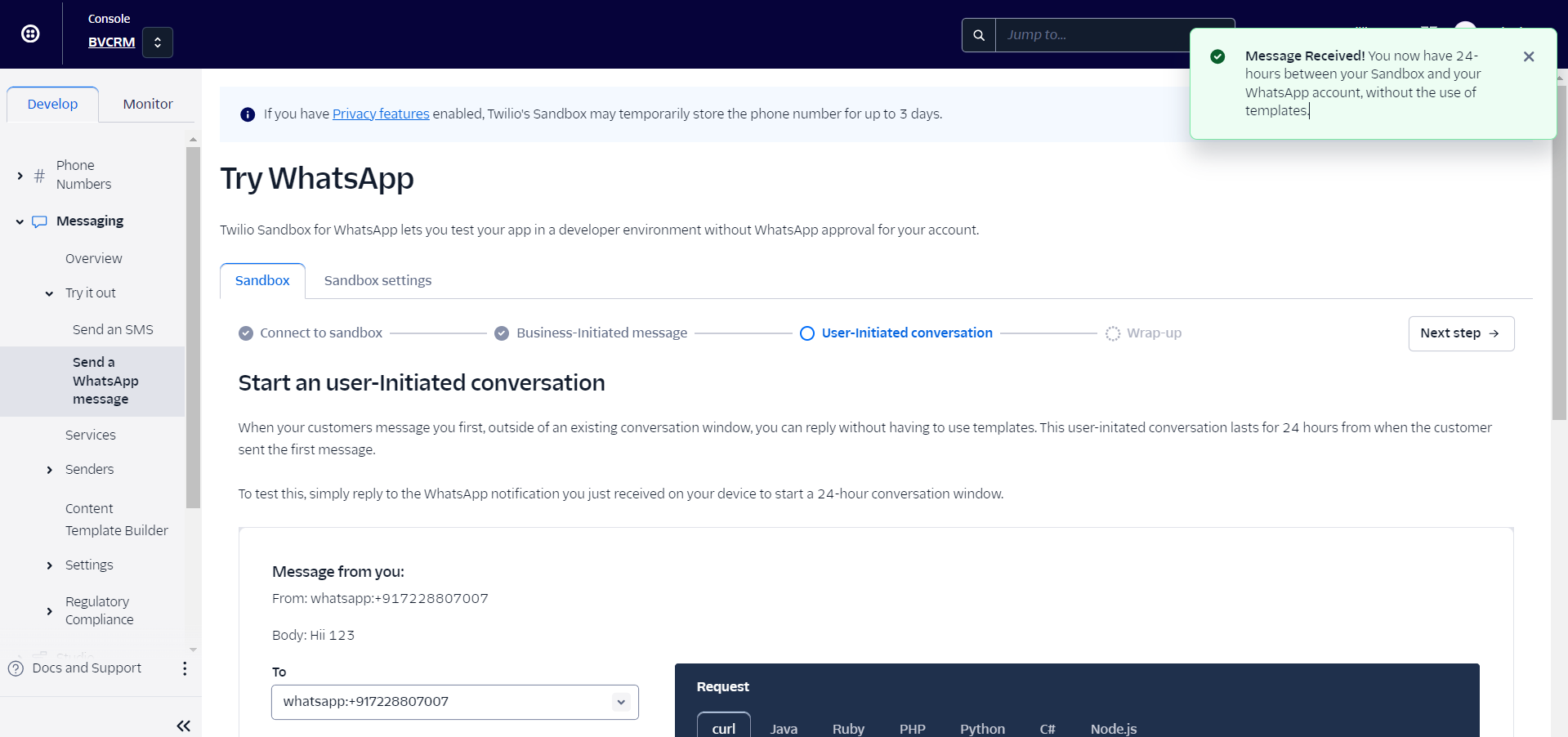Collapse the Try it out group

pos(49,293)
